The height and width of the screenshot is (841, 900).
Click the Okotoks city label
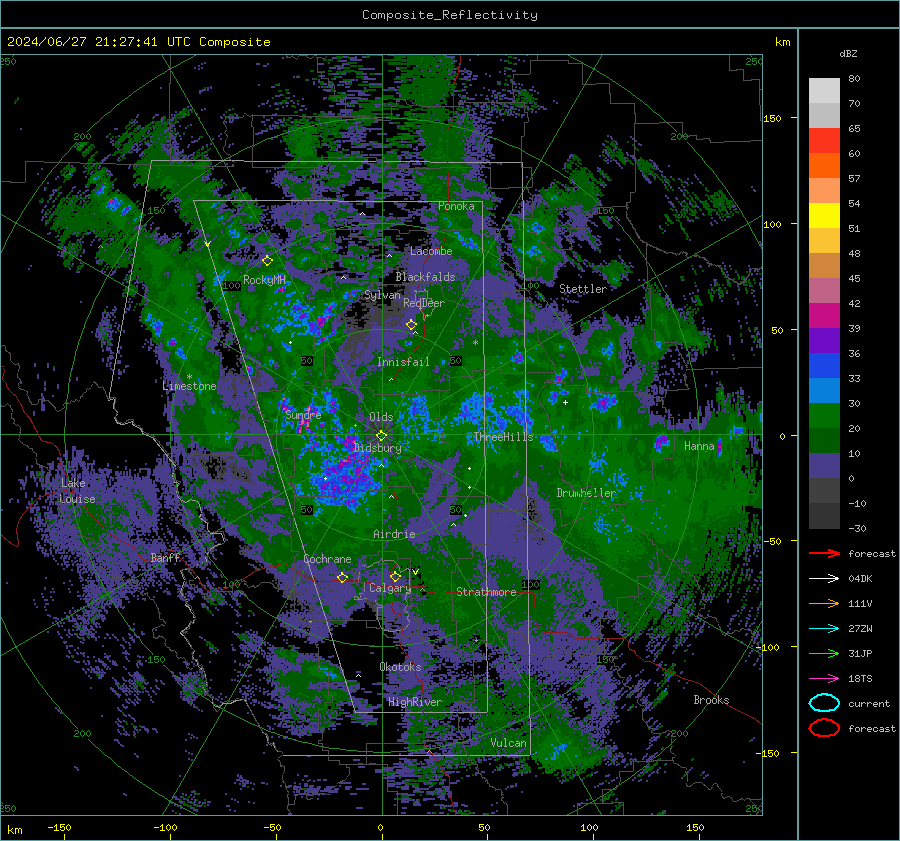coord(400,667)
